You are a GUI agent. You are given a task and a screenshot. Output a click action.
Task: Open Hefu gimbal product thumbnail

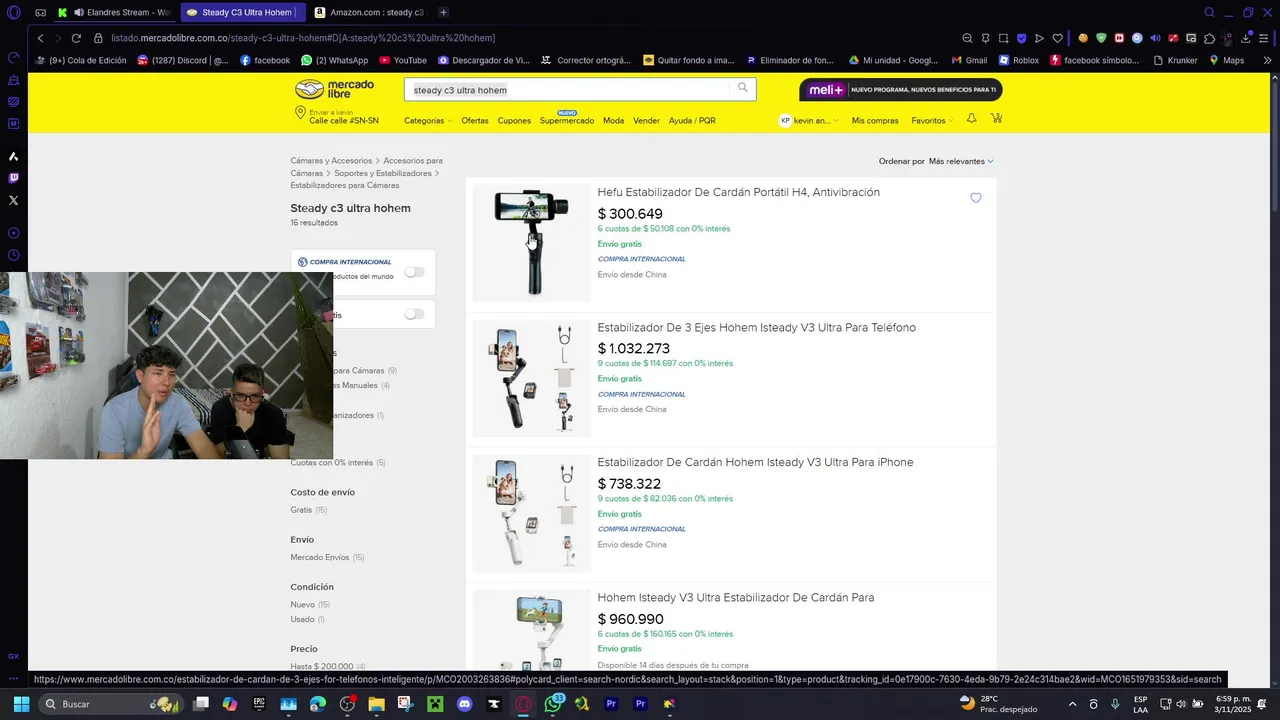(x=531, y=242)
